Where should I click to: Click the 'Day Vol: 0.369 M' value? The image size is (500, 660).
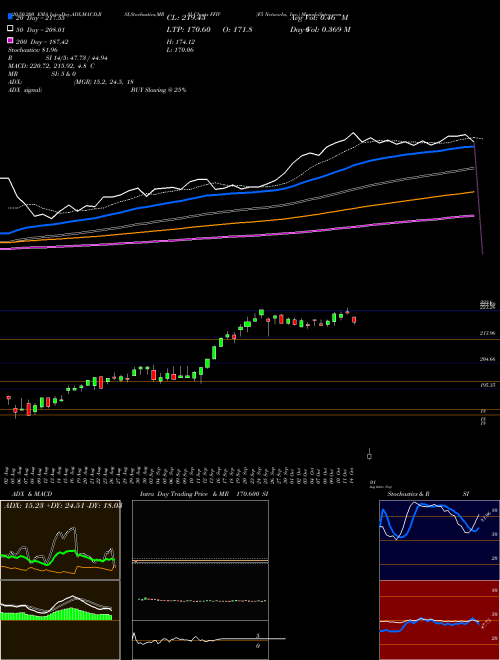(x=320, y=30)
